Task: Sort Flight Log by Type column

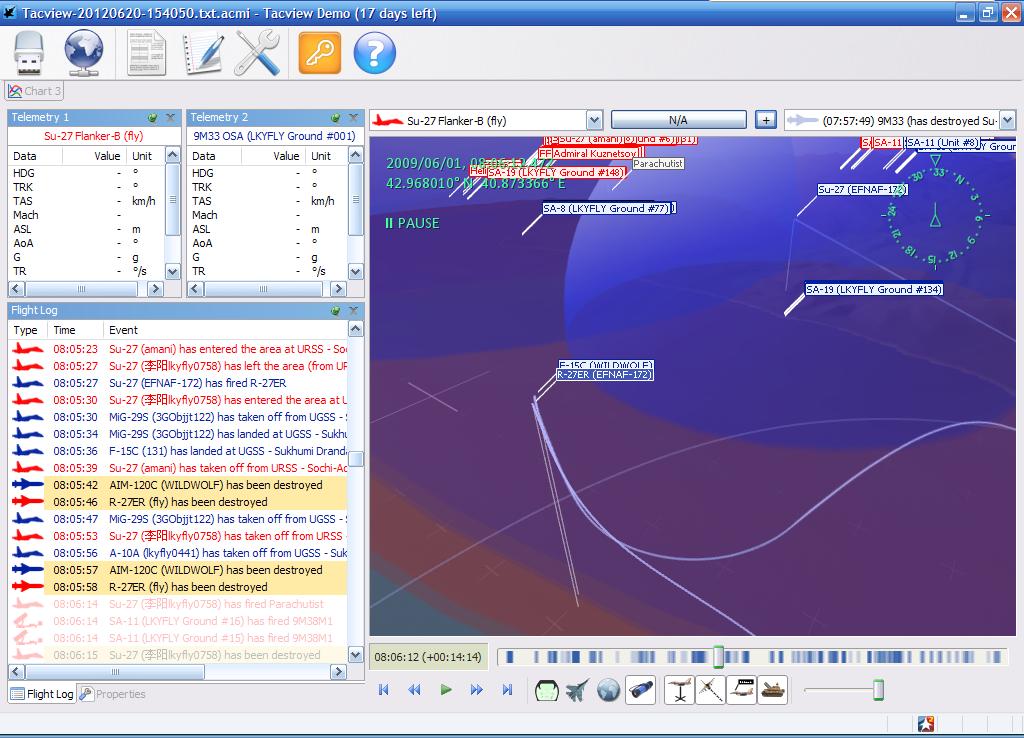Action: pyautogui.click(x=27, y=330)
